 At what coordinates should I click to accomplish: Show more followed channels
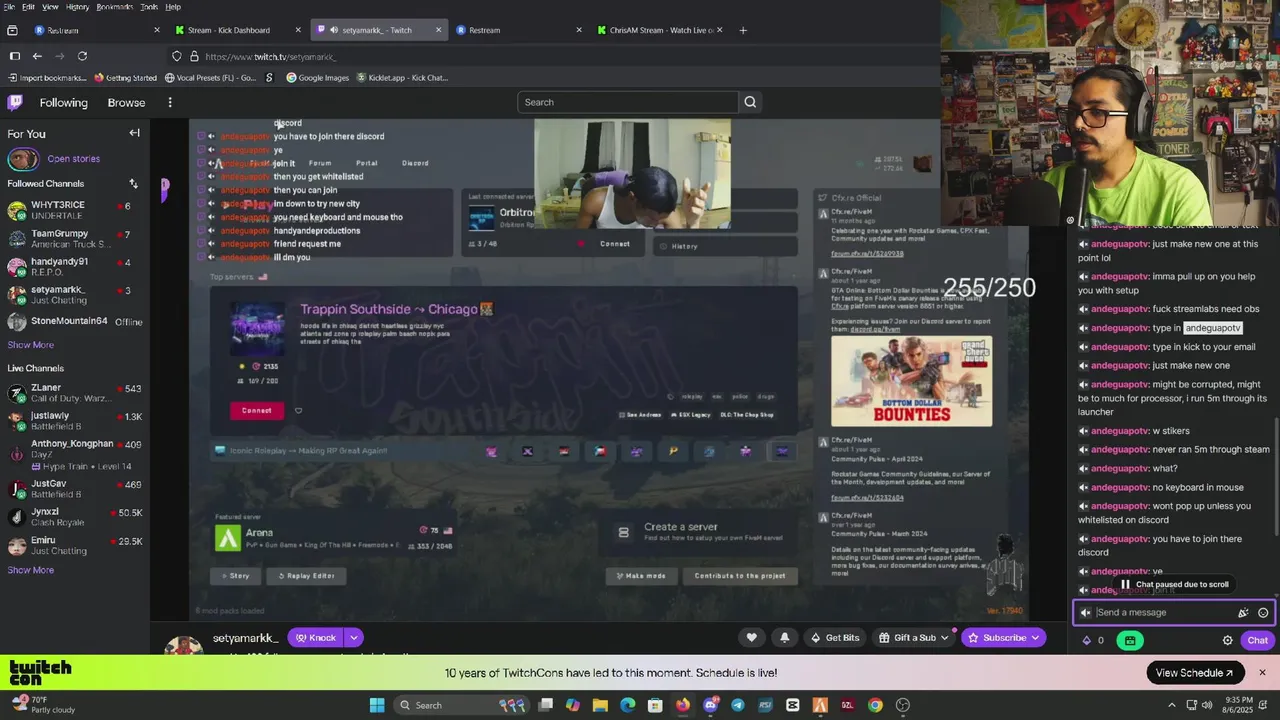[x=31, y=345]
